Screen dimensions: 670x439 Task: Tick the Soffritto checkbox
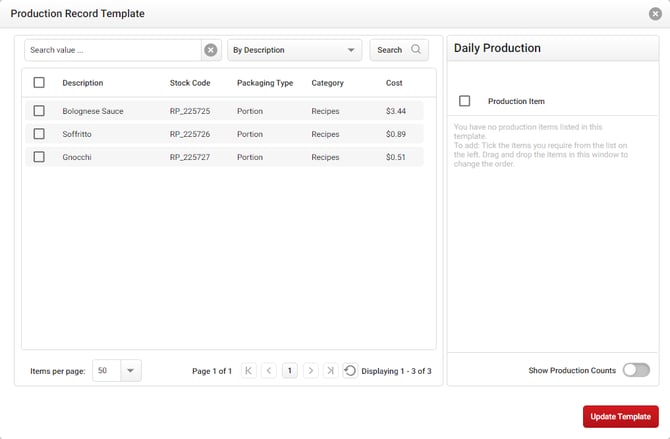coord(39,134)
